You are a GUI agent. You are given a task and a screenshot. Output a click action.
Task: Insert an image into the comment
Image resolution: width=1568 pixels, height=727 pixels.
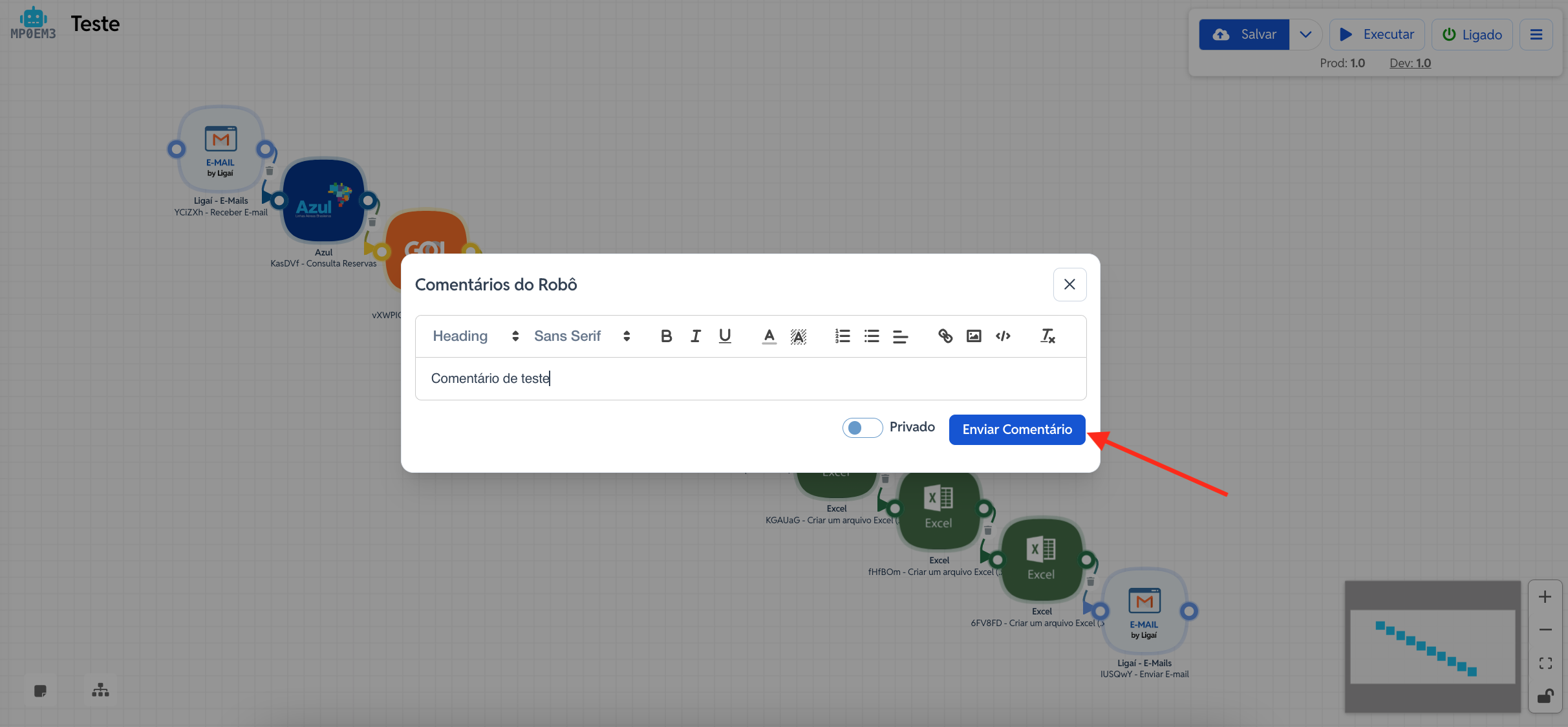(x=974, y=336)
